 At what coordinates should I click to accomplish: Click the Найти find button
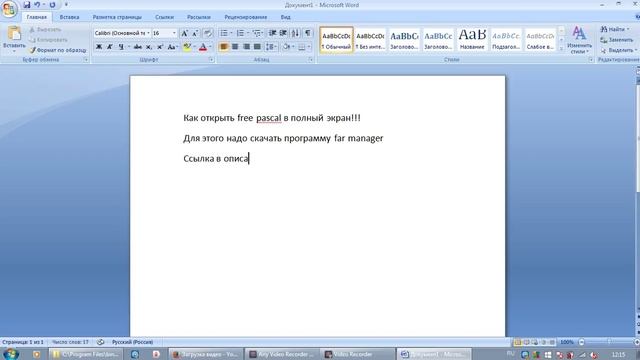(x=614, y=29)
